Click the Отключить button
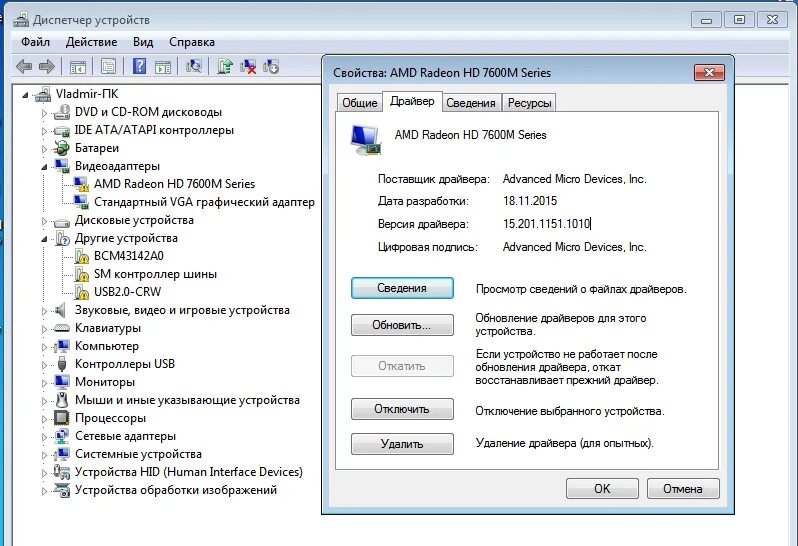 click(x=402, y=409)
